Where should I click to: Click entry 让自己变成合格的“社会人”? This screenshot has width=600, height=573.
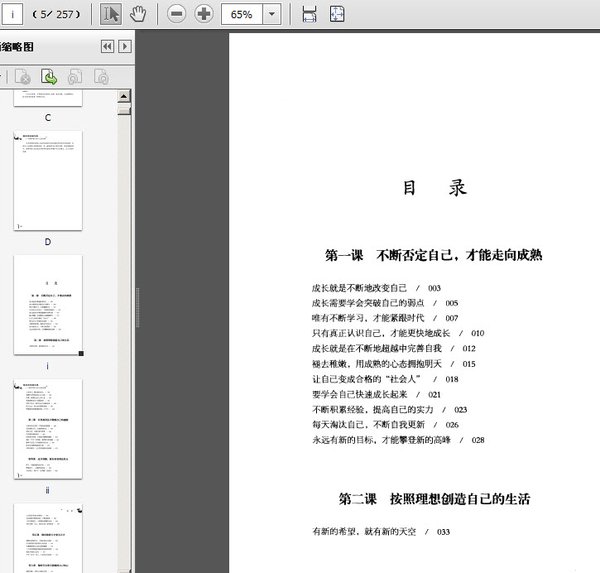pos(385,379)
